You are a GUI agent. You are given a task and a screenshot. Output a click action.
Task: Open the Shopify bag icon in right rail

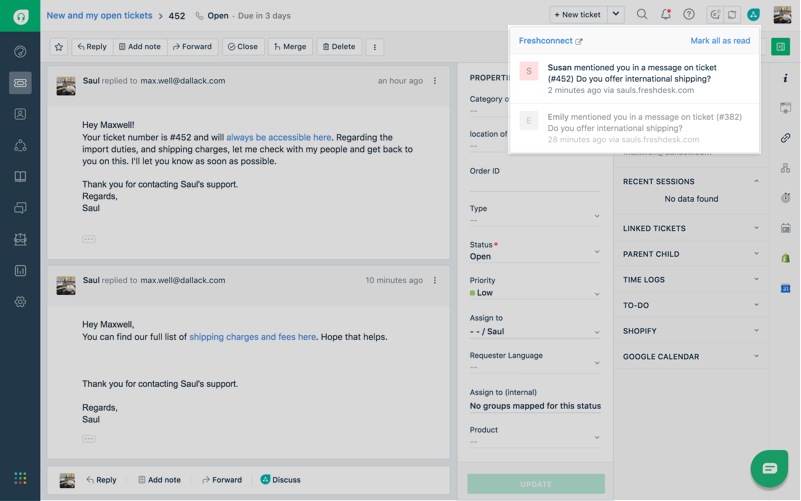pos(785,258)
